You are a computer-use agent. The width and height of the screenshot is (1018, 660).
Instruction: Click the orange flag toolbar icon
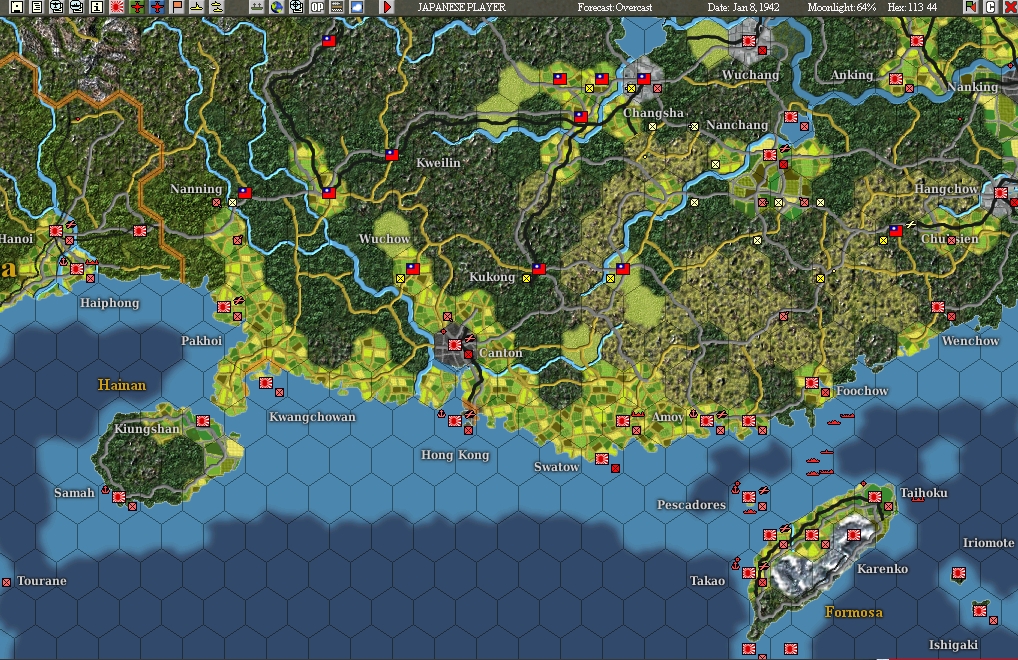[x=177, y=7]
